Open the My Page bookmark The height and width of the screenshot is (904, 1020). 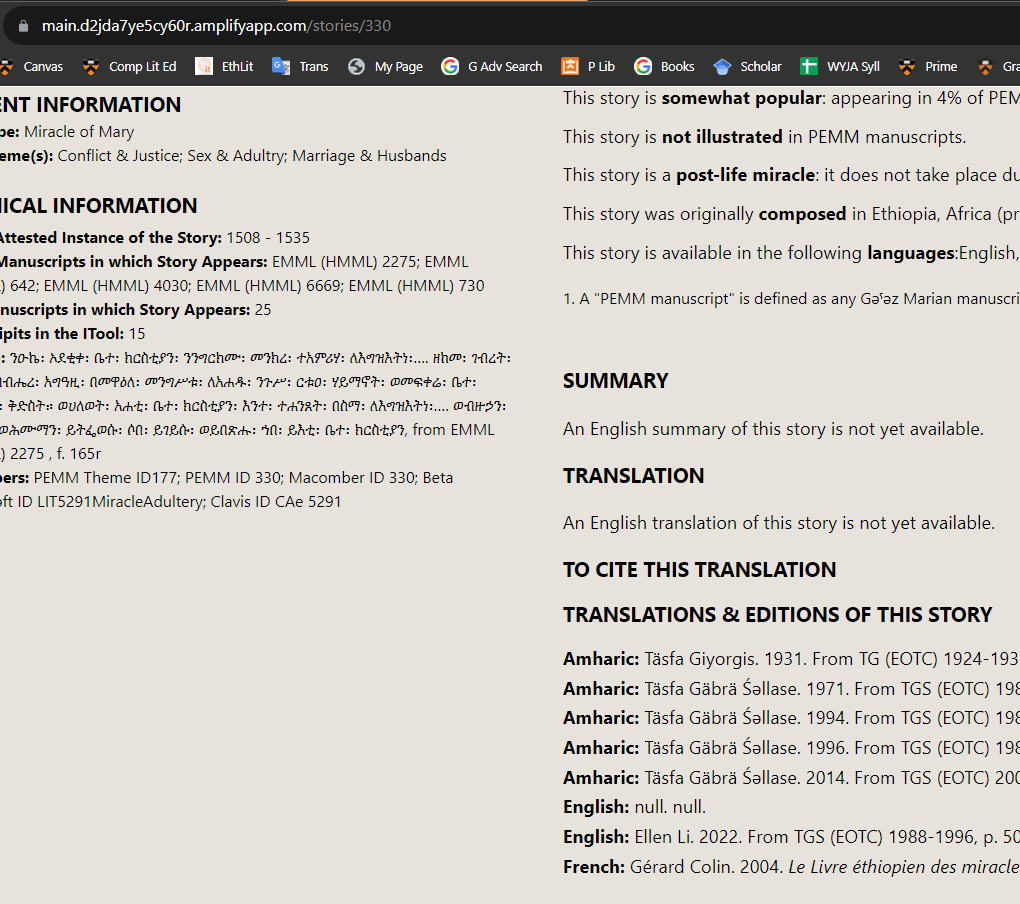tap(397, 66)
